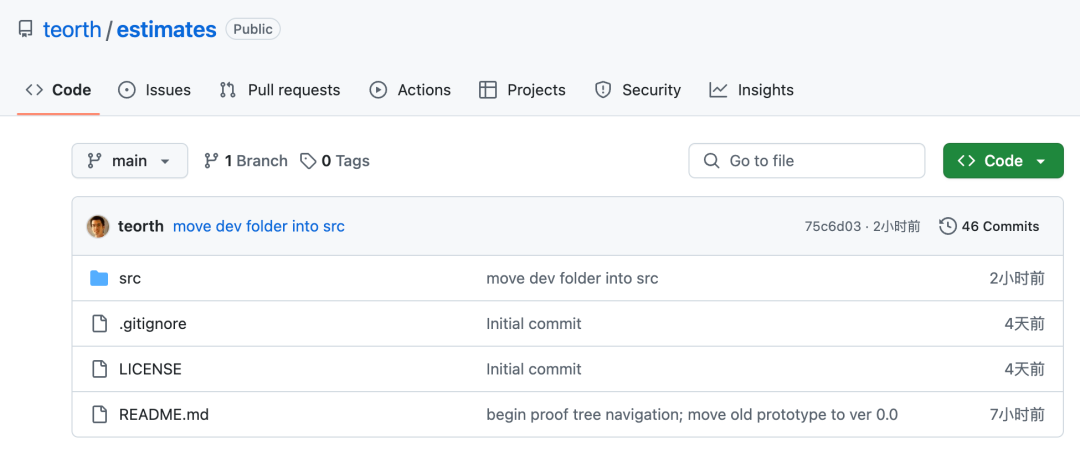Viewport: 1080px width, 452px height.
Task: Click the src folder icon
Action: [x=99, y=278]
